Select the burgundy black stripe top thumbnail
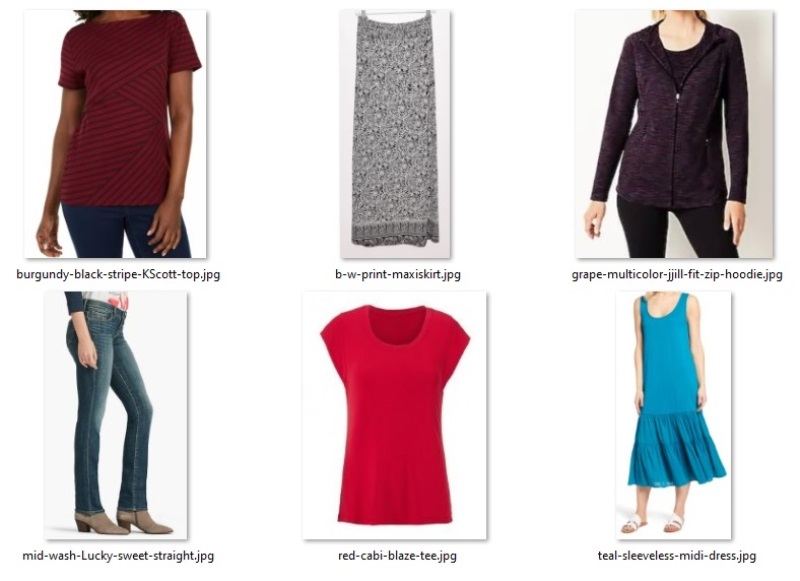800x581 pixels. tap(115, 134)
